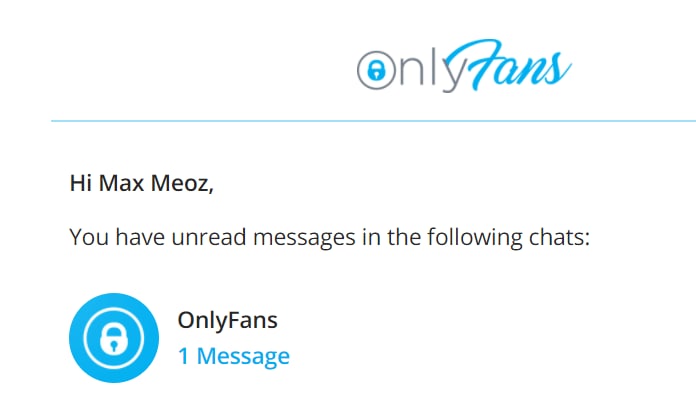Click the blue script "Fans" logo text
696x418 pixels.
[x=508, y=65]
